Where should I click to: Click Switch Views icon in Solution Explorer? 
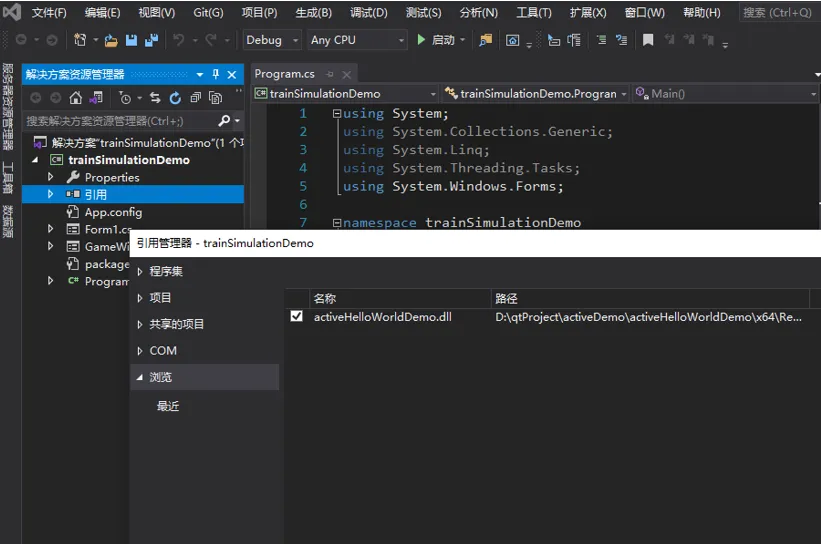point(96,97)
